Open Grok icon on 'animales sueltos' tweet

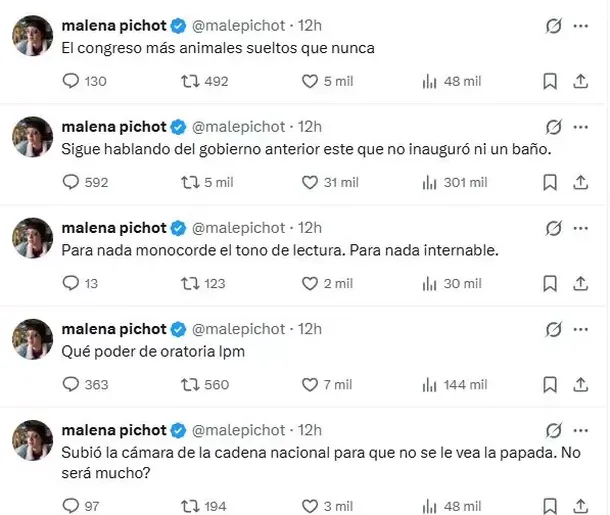[553, 26]
